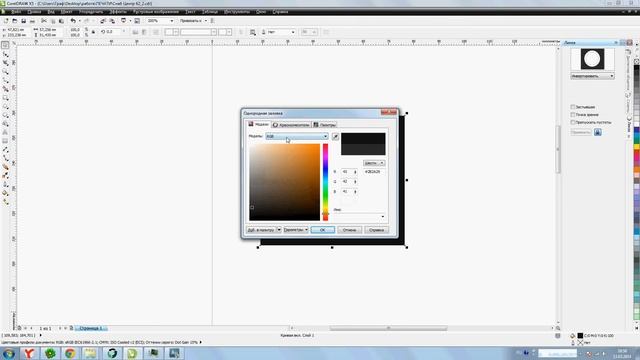The image size is (640, 360).
Task: Select the Shape tool in the toolbox
Action: (x=5, y=54)
